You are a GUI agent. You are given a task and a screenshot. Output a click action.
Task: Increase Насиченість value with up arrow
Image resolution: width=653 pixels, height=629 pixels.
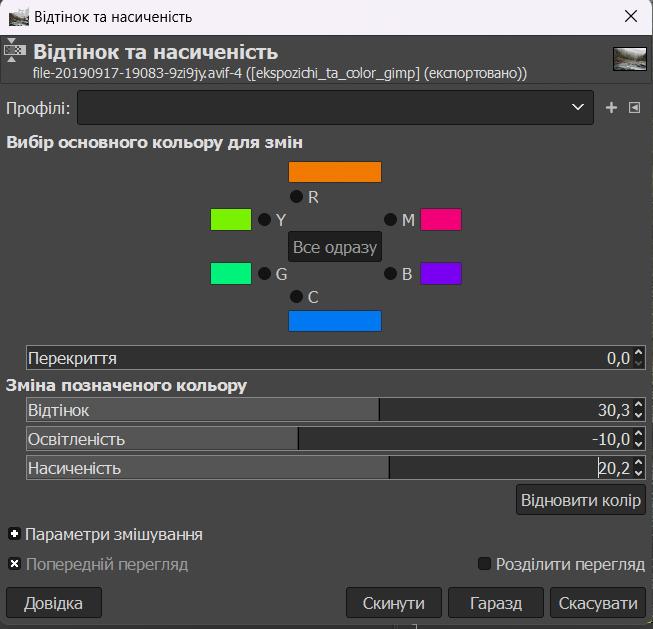pos(638,463)
